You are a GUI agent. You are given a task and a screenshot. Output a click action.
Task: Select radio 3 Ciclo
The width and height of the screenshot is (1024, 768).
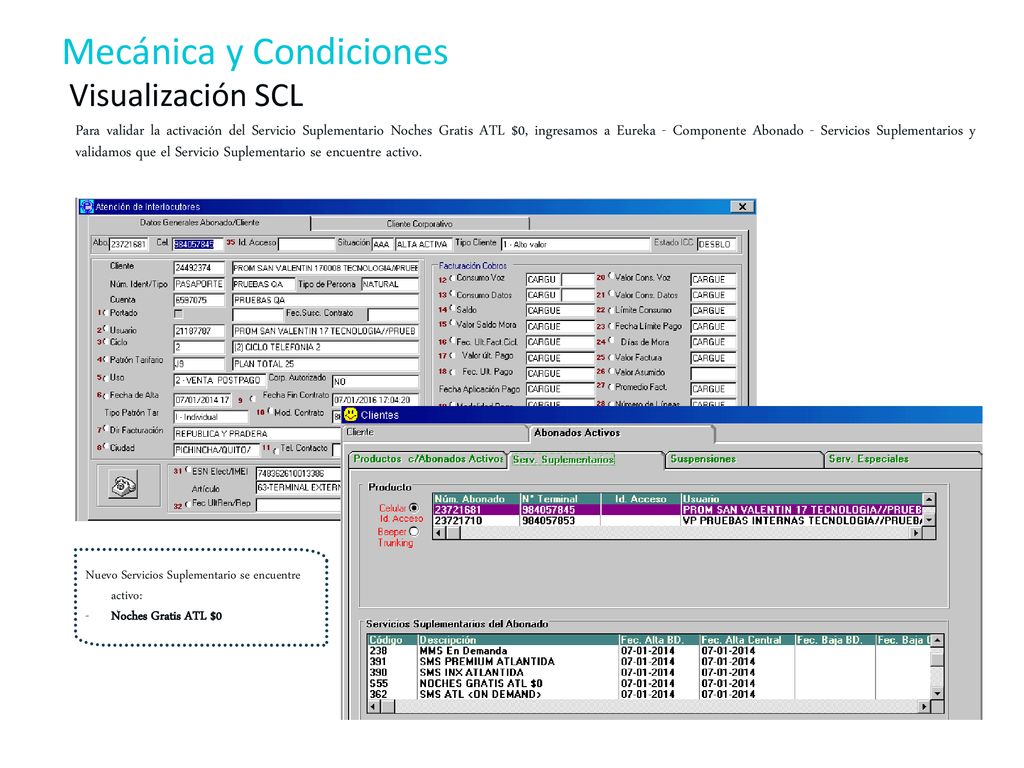pos(104,342)
